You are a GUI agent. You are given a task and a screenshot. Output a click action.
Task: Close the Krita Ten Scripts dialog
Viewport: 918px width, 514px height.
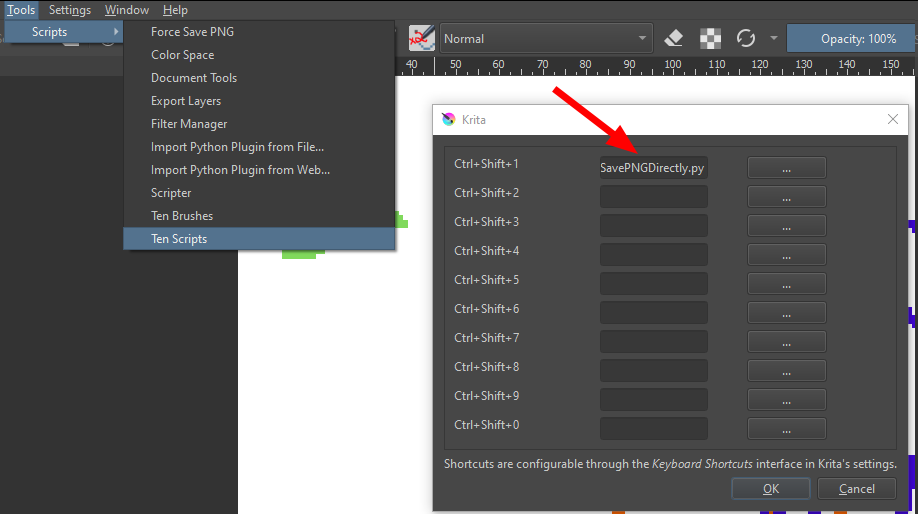[893, 119]
